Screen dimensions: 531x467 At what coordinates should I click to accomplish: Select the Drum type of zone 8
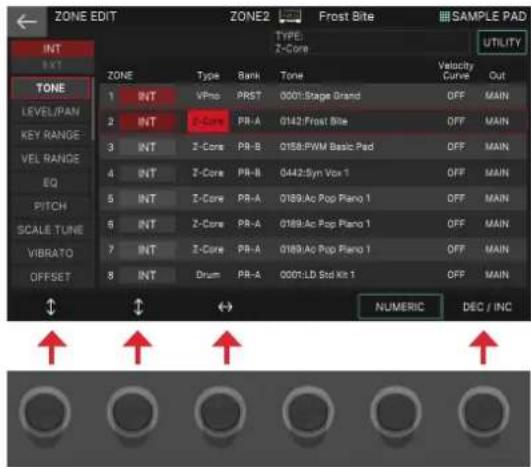208,275
